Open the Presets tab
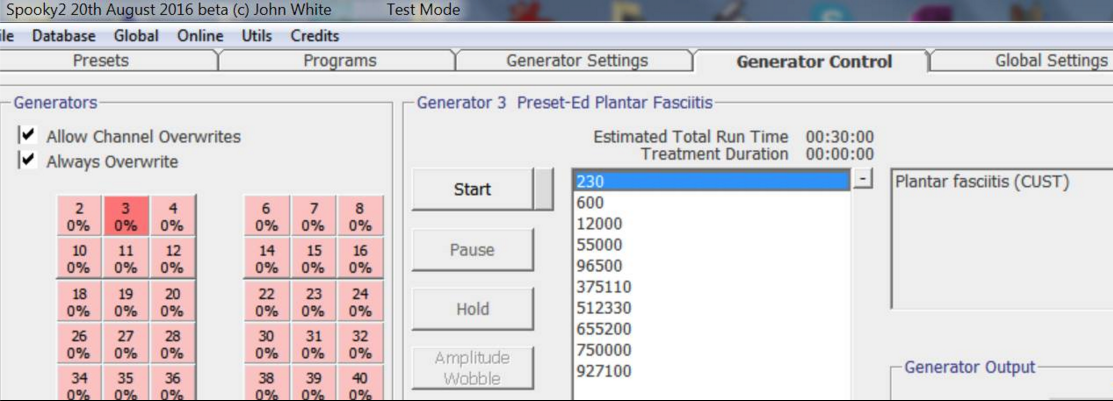Image resolution: width=1113 pixels, height=401 pixels. [101, 61]
